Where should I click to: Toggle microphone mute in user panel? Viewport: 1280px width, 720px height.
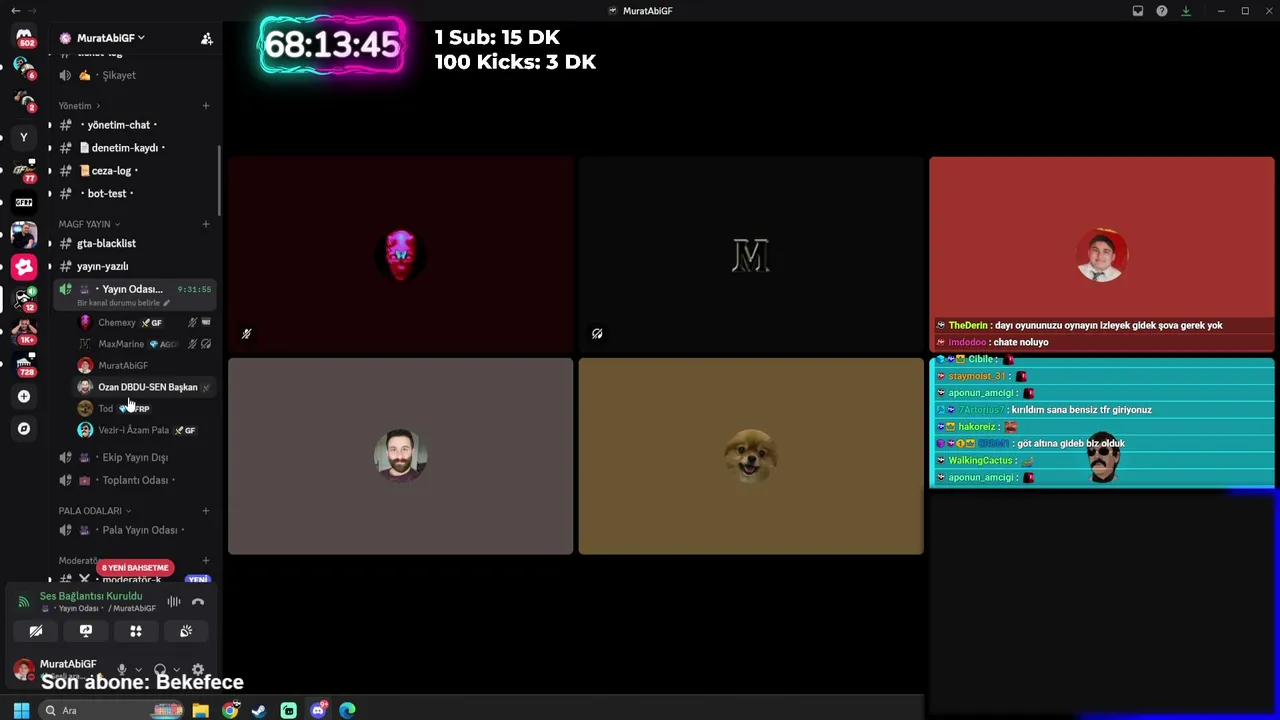[x=122, y=670]
